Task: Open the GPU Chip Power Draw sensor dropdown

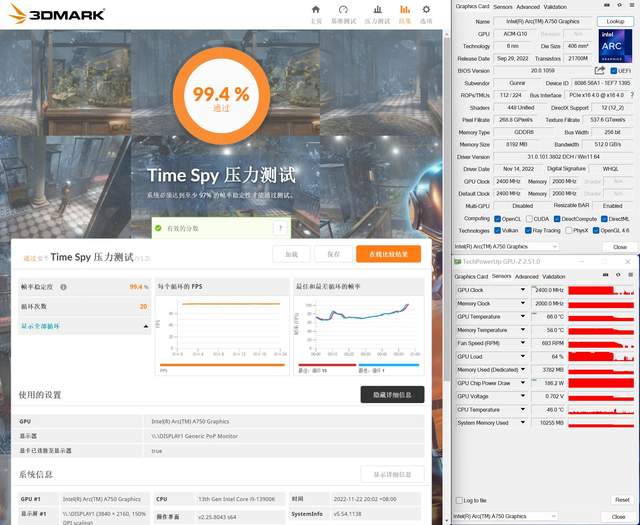Action: click(x=523, y=383)
